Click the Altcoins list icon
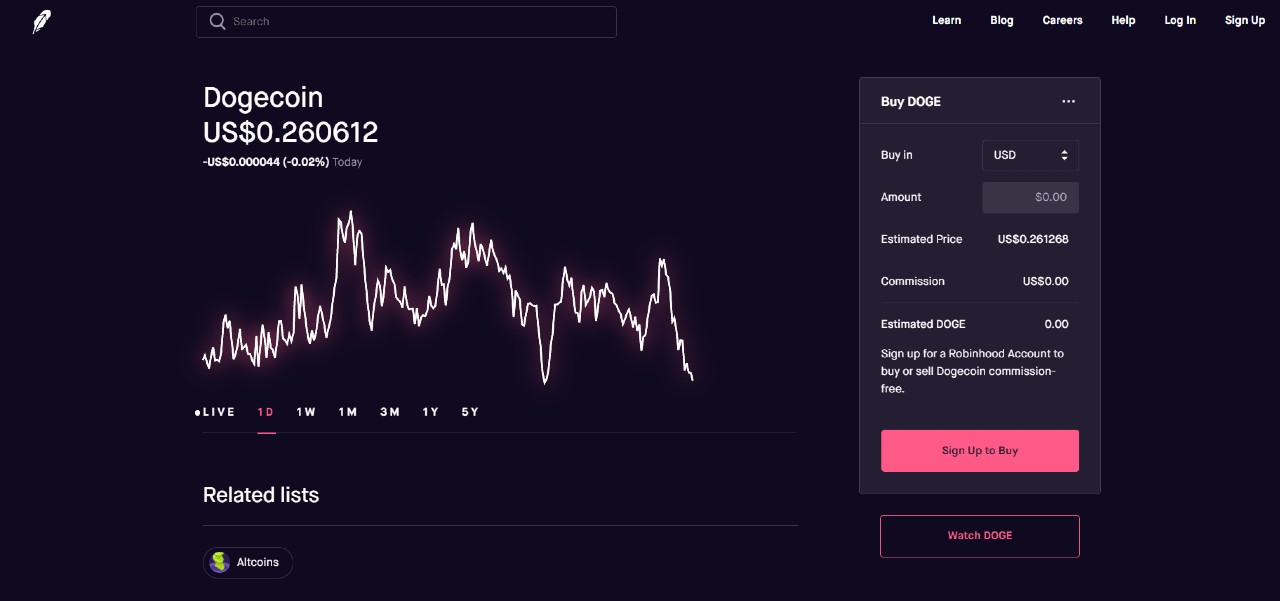Viewport: 1280px width, 601px height. [x=220, y=562]
